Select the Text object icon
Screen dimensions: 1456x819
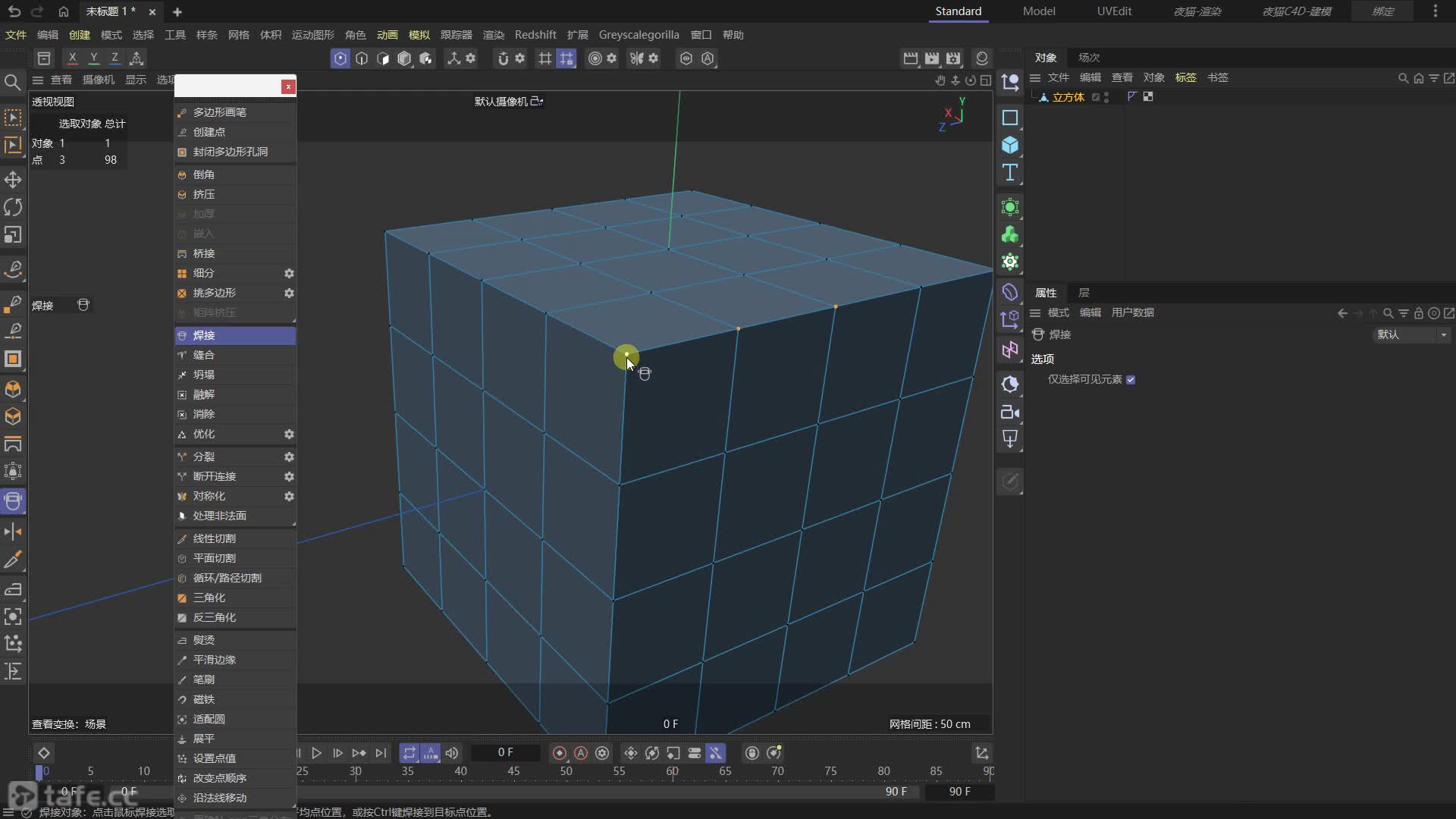(1010, 172)
